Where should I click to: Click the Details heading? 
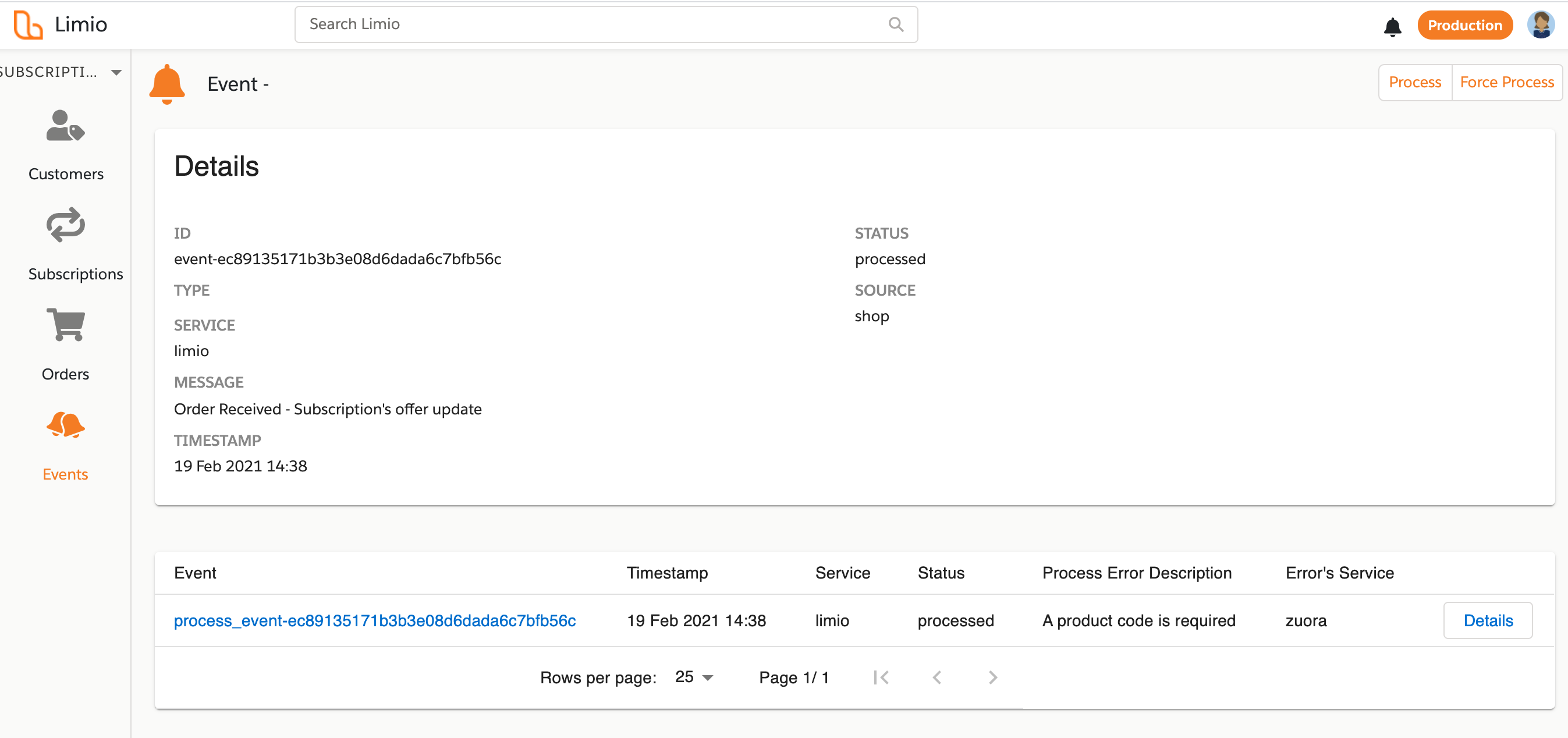click(216, 166)
